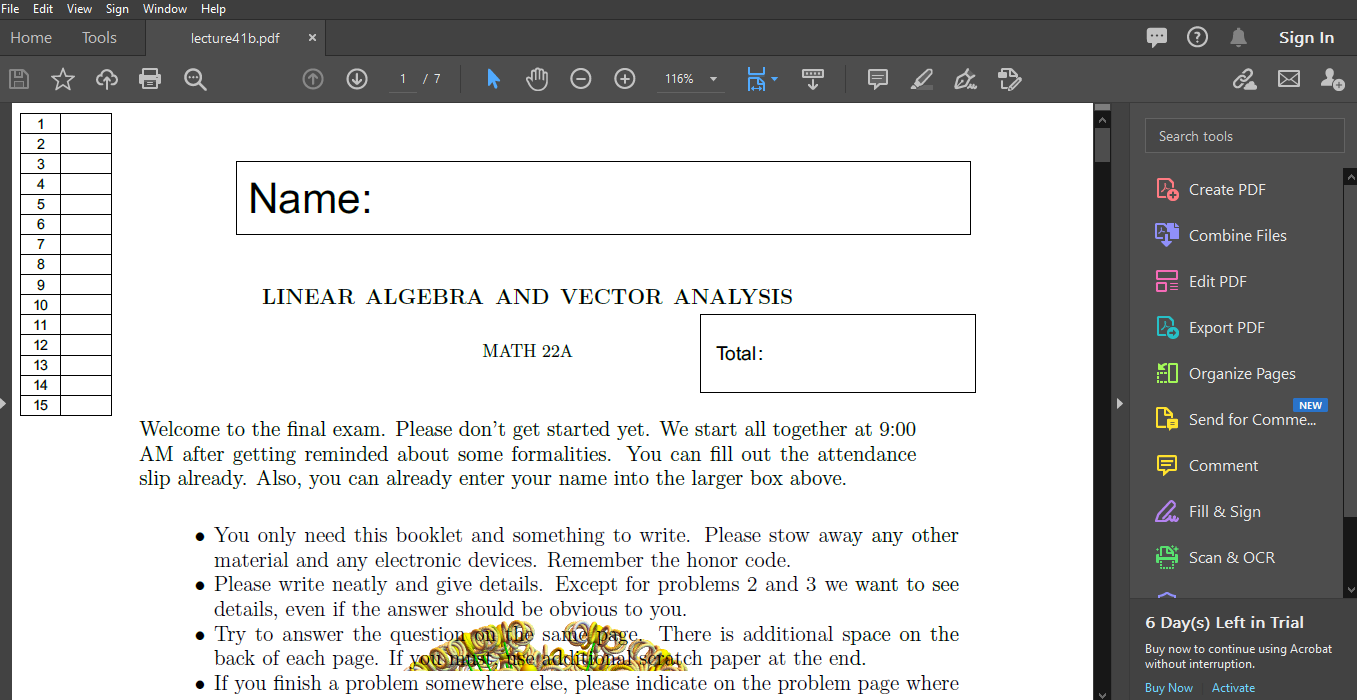
Task: Activate the hand pan tool
Action: pyautogui.click(x=537, y=79)
